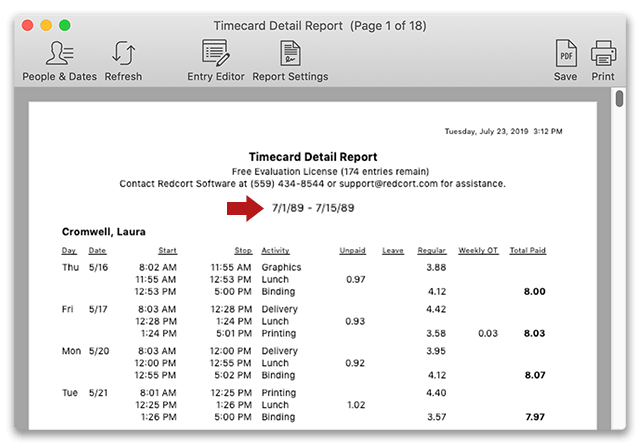Click the Tue 5/21 date cell
This screenshot has width=644, height=446.
(99, 393)
